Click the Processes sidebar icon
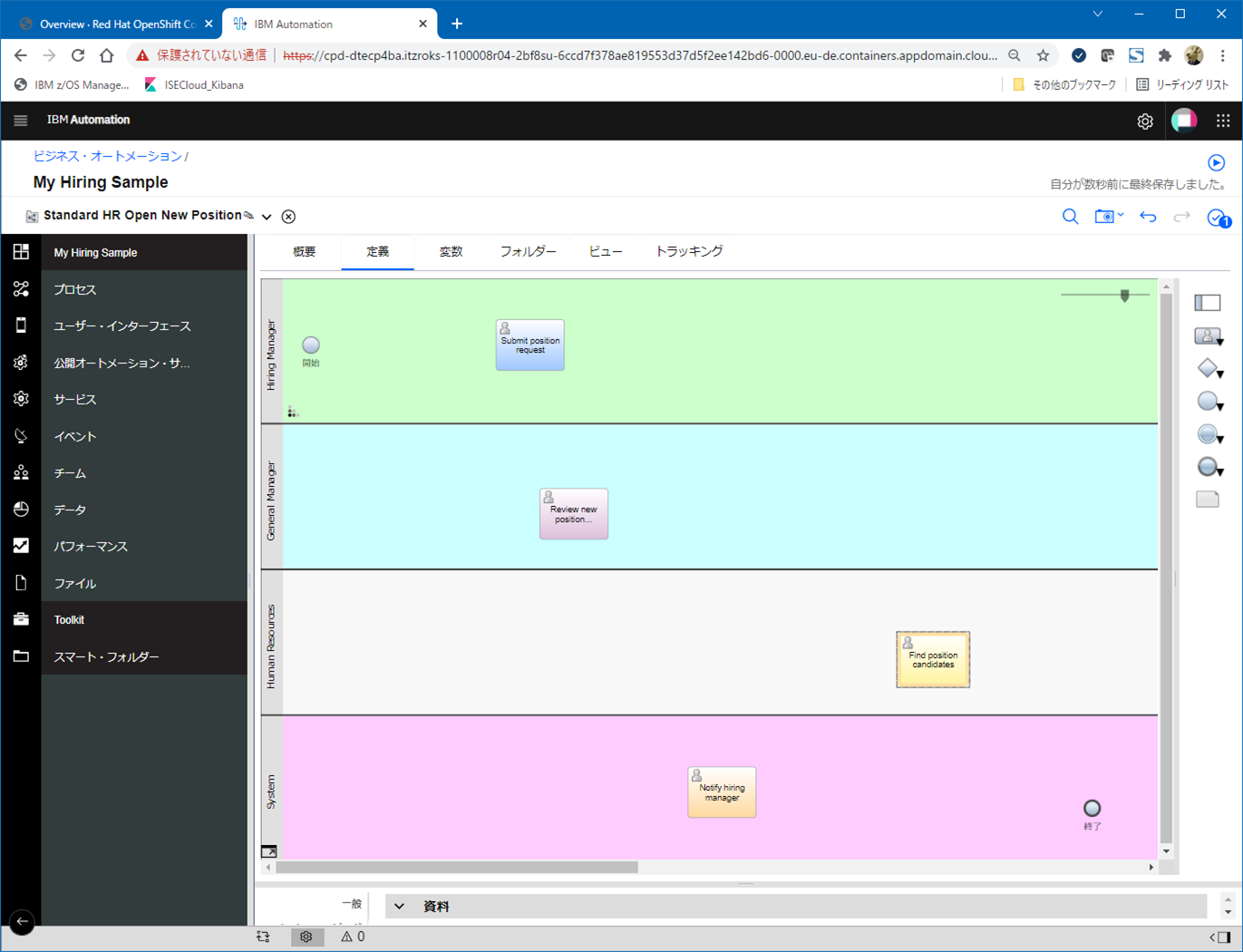This screenshot has width=1243, height=952. [x=21, y=288]
